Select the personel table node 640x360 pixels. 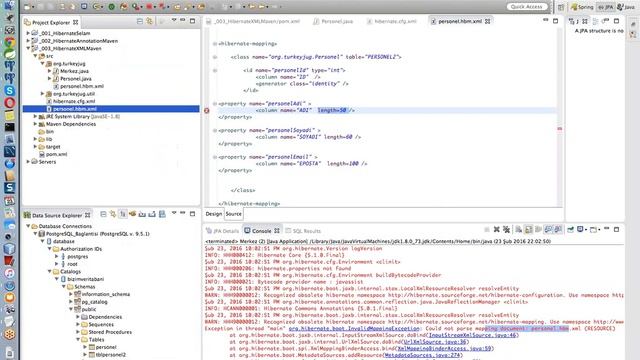106,347
